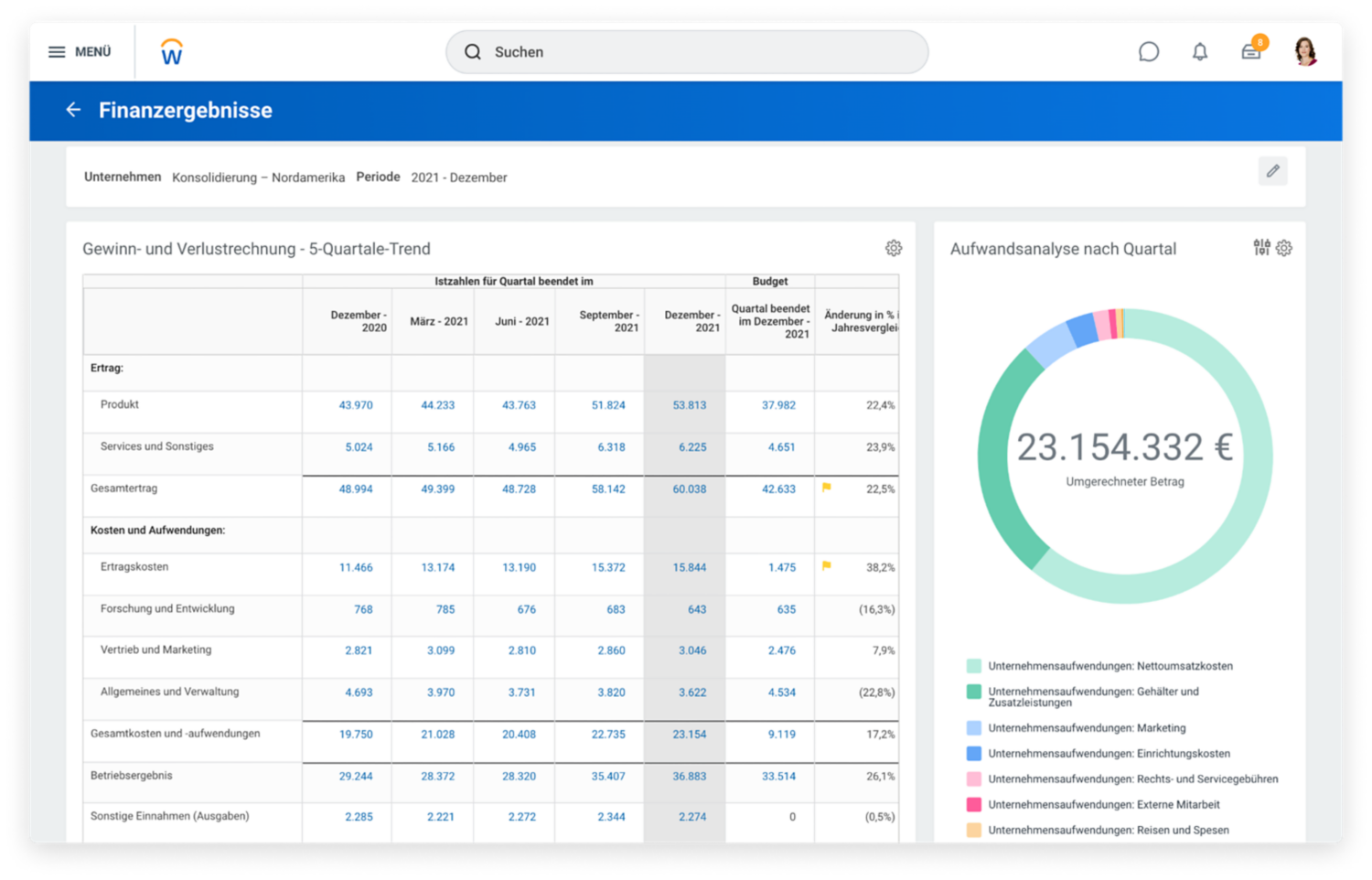
Task: Open Produkt budget value 37.982
Action: (x=778, y=405)
